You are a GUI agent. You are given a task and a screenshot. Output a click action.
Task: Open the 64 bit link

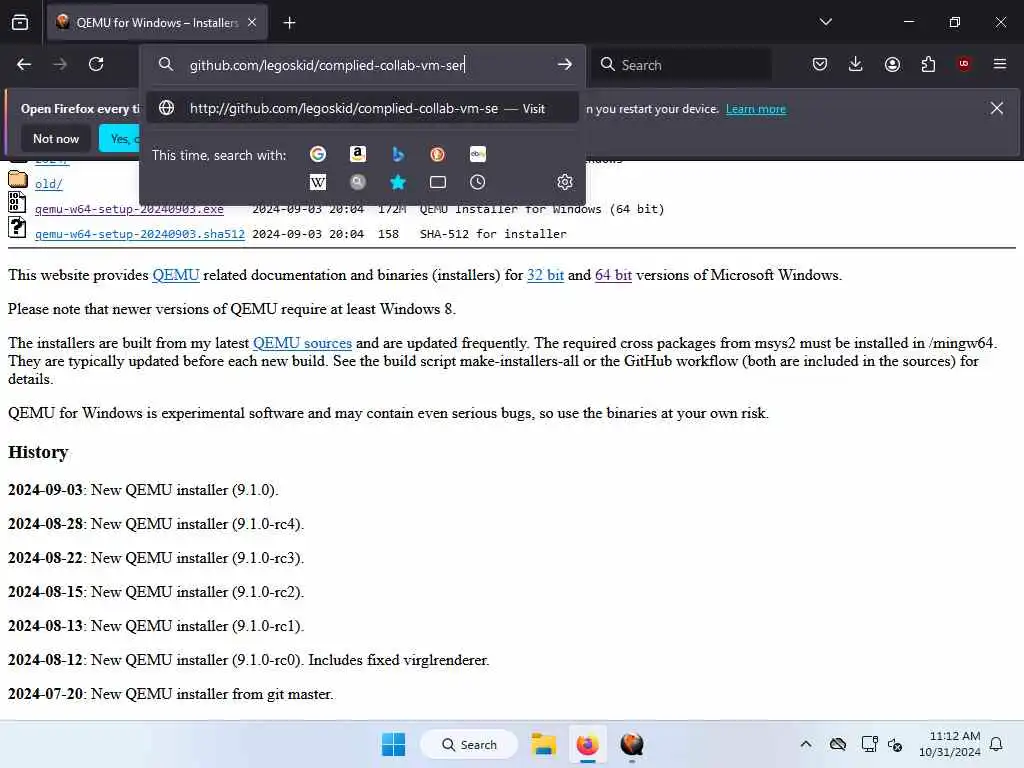click(x=613, y=275)
